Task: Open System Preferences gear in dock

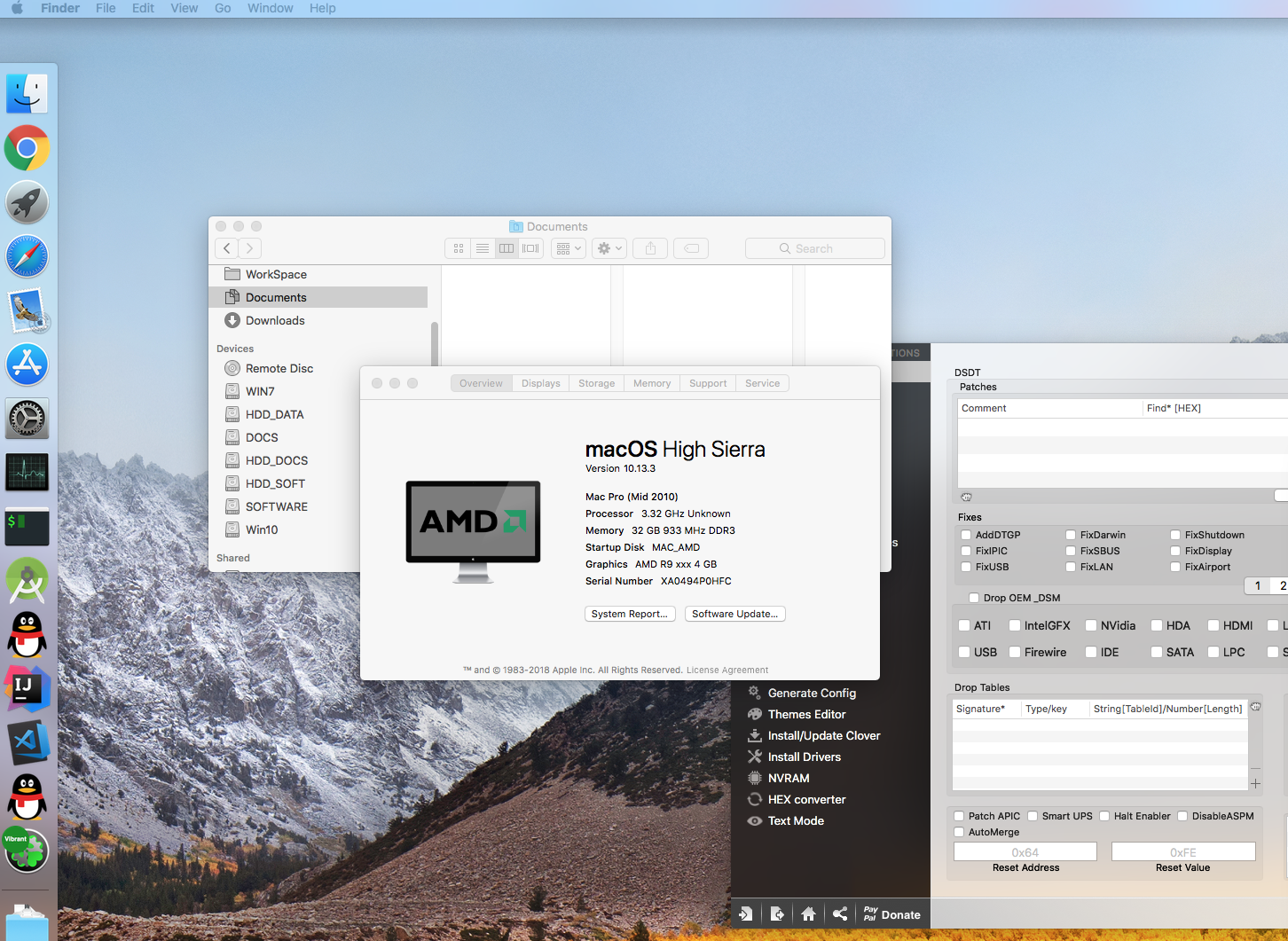Action: coord(27,419)
